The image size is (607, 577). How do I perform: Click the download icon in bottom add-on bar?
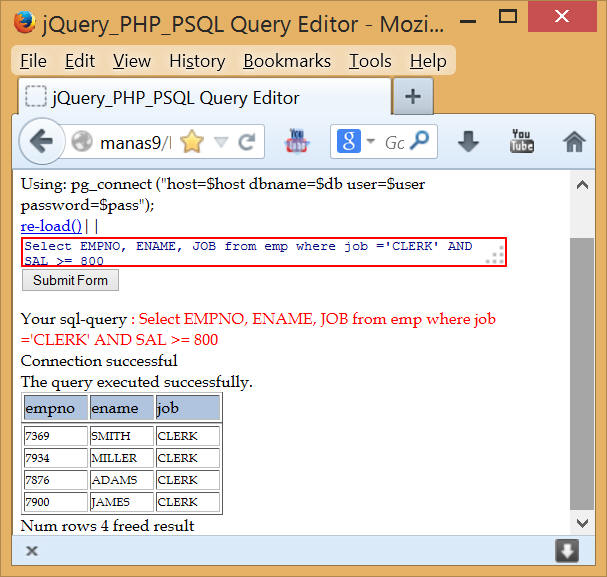(x=567, y=551)
